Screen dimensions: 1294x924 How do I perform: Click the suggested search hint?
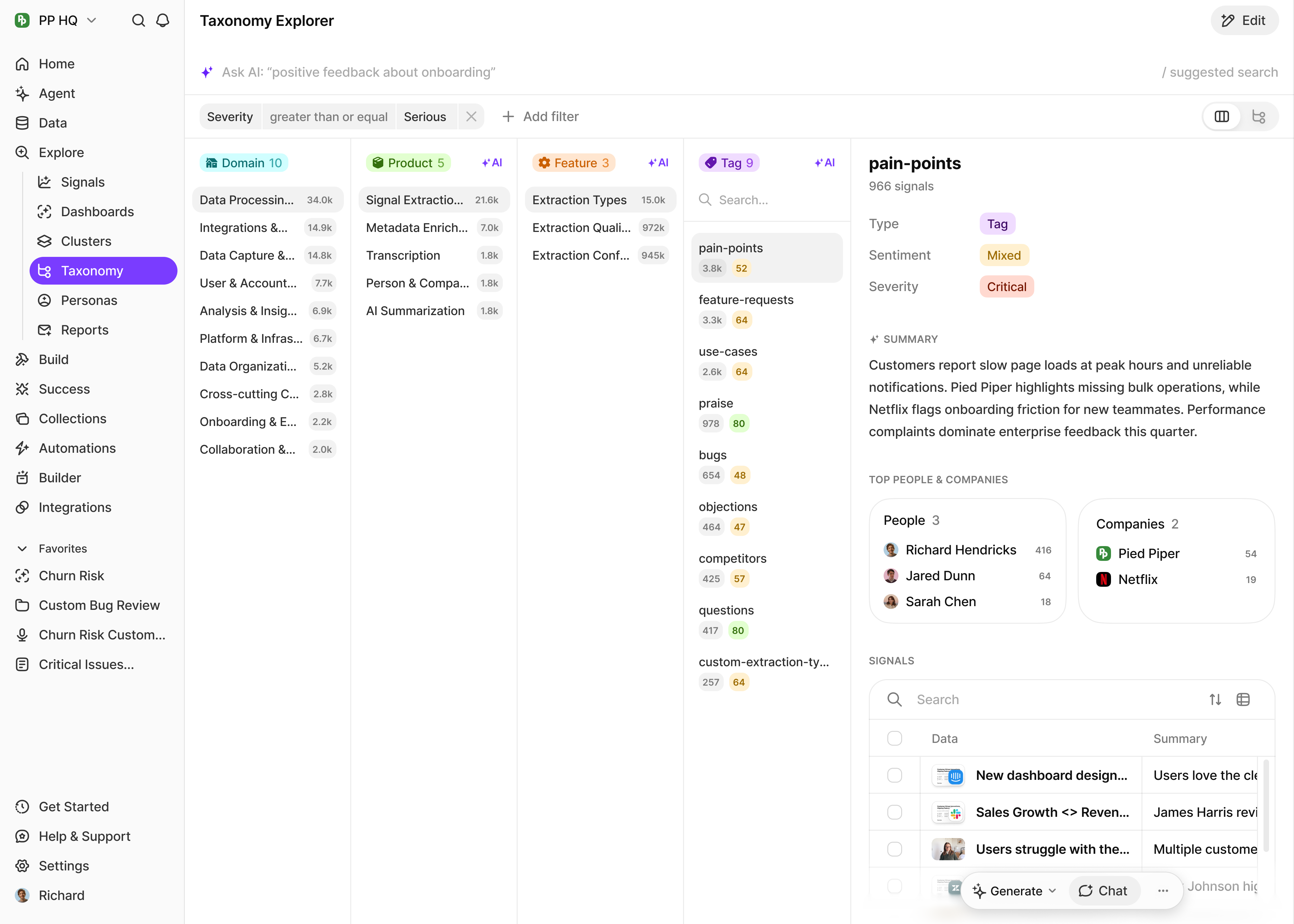point(1219,72)
